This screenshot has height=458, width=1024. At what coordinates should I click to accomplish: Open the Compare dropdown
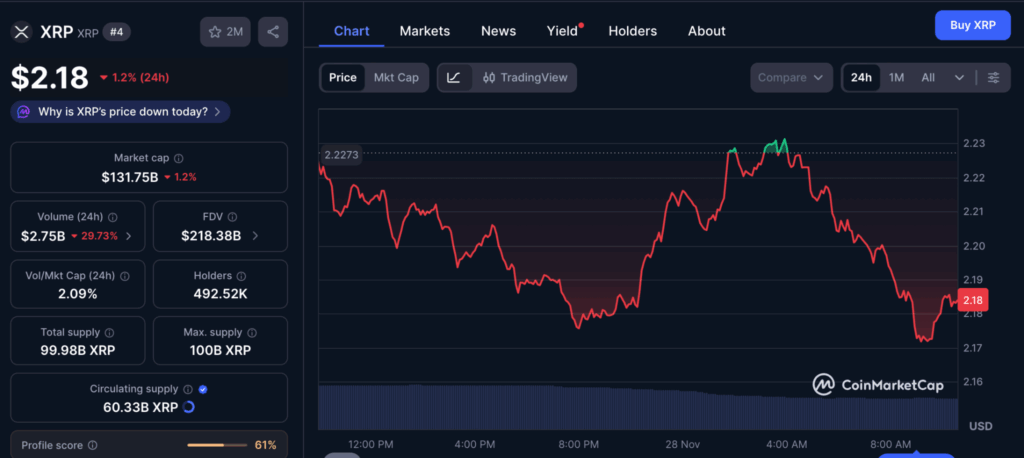tap(791, 78)
